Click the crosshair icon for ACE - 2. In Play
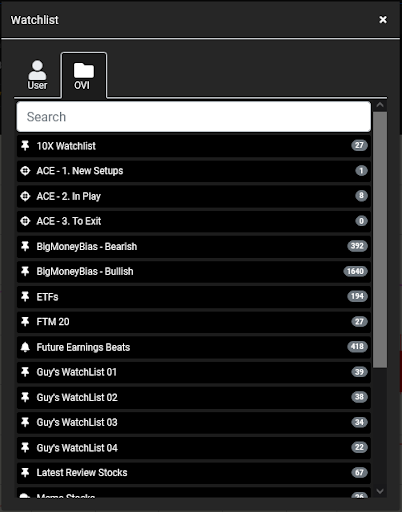This screenshot has height=512, width=402. click(x=25, y=196)
